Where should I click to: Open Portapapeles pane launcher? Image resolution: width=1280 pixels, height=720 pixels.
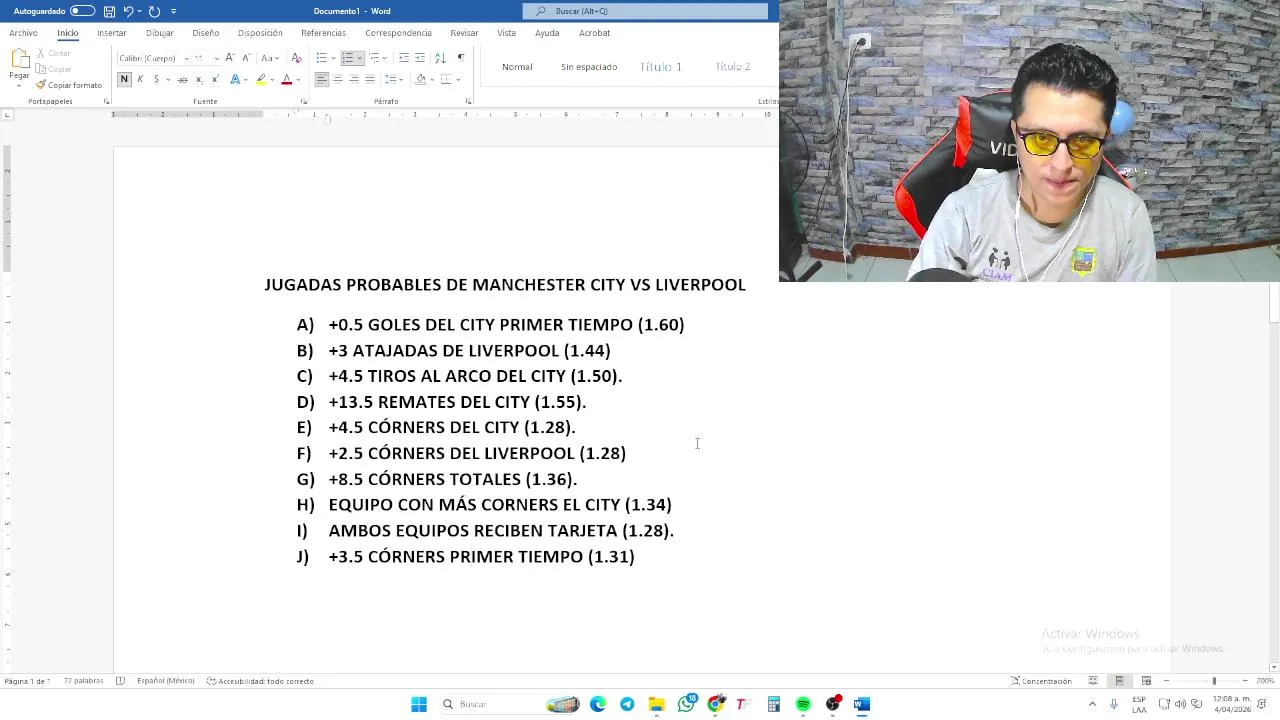106,101
